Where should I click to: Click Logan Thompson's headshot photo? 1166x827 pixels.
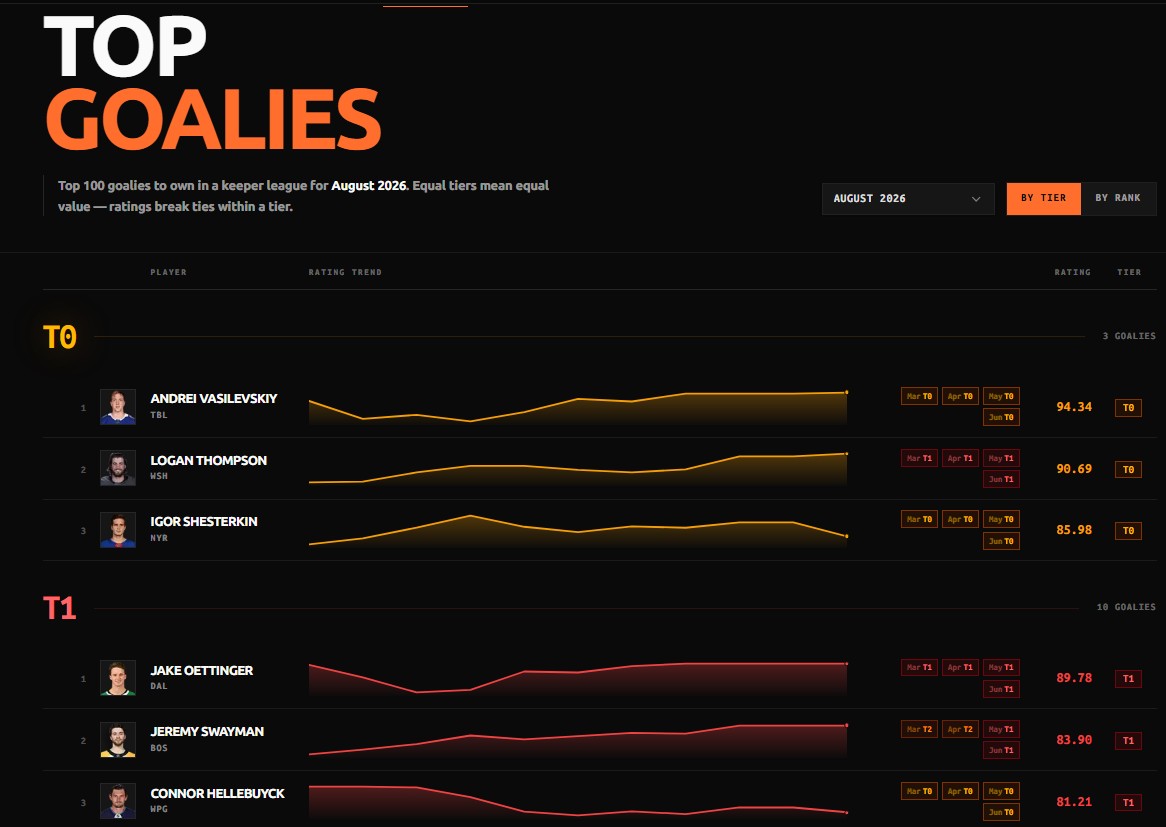click(118, 469)
